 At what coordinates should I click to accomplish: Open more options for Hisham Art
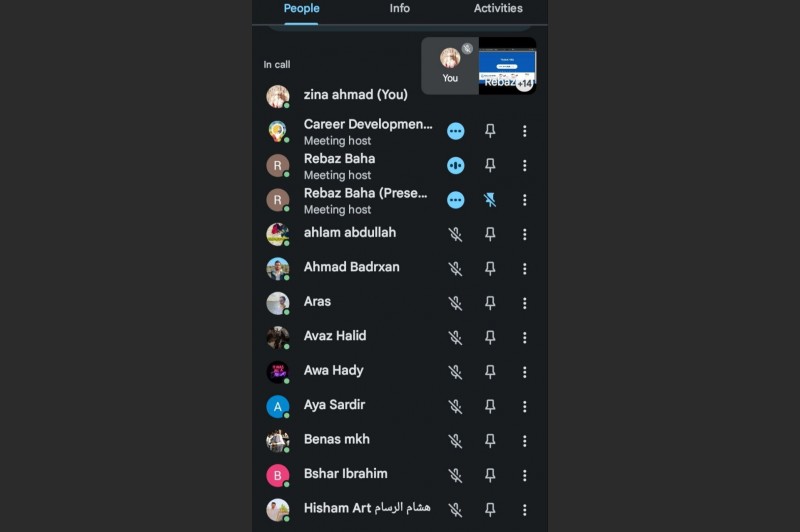pos(525,509)
